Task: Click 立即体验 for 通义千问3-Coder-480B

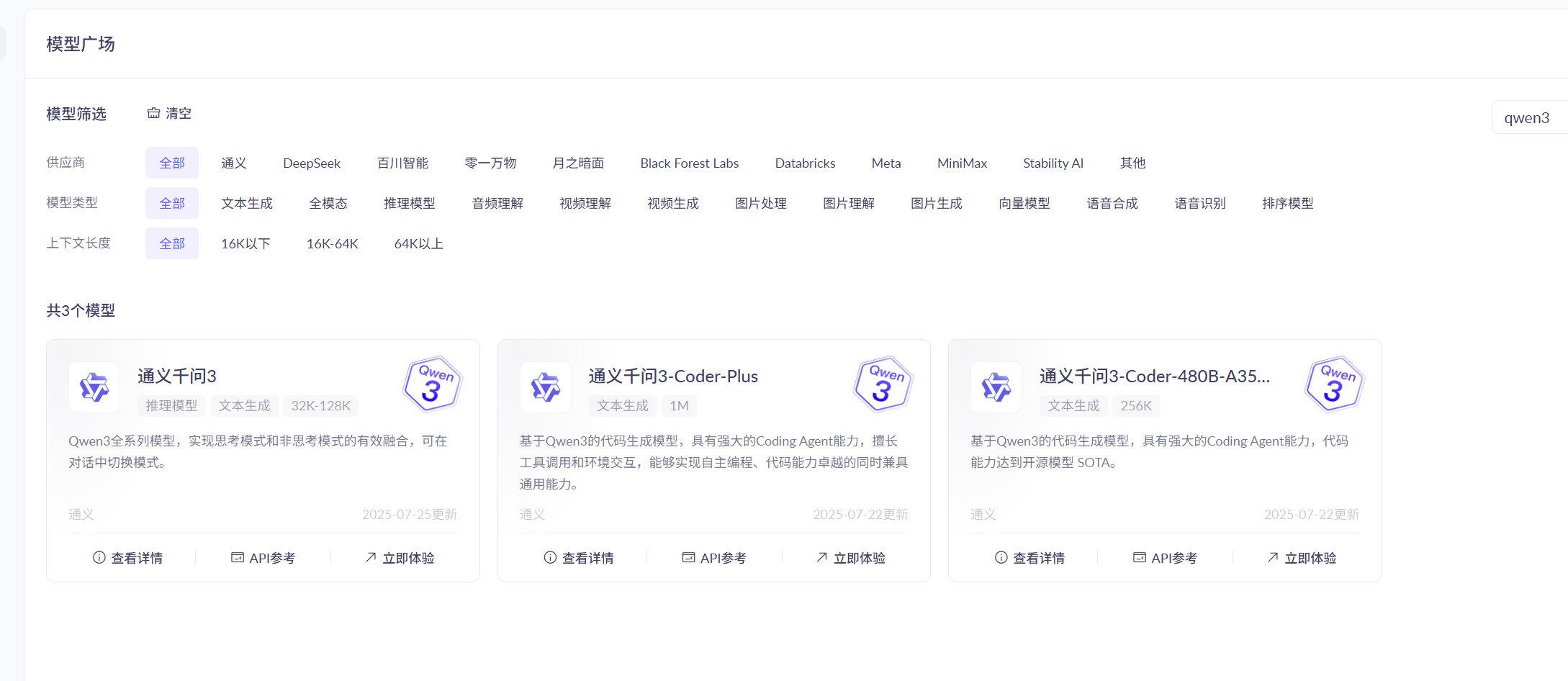Action: pyautogui.click(x=1302, y=558)
